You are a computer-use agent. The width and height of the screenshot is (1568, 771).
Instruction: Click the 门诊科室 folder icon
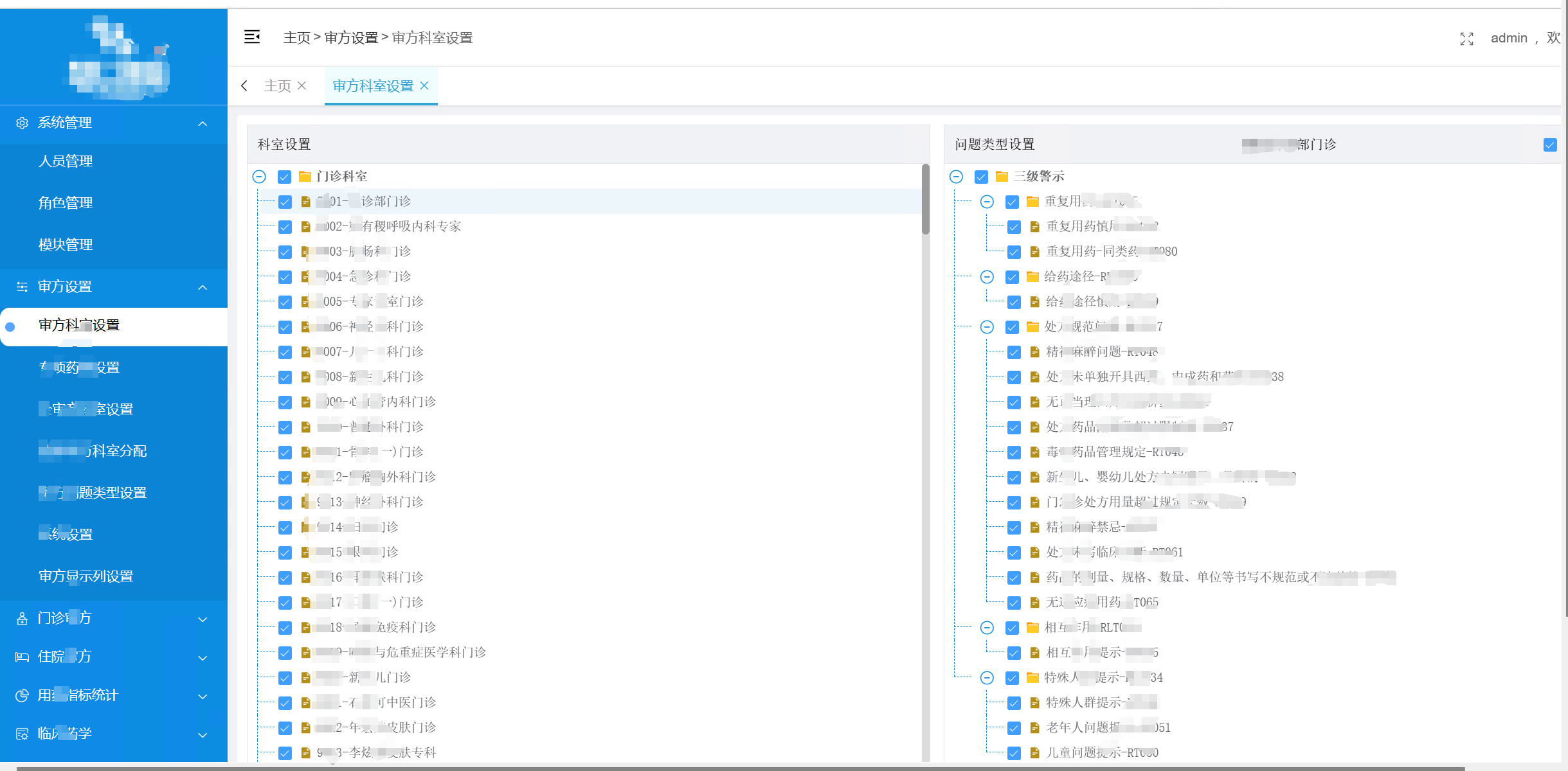coord(305,176)
